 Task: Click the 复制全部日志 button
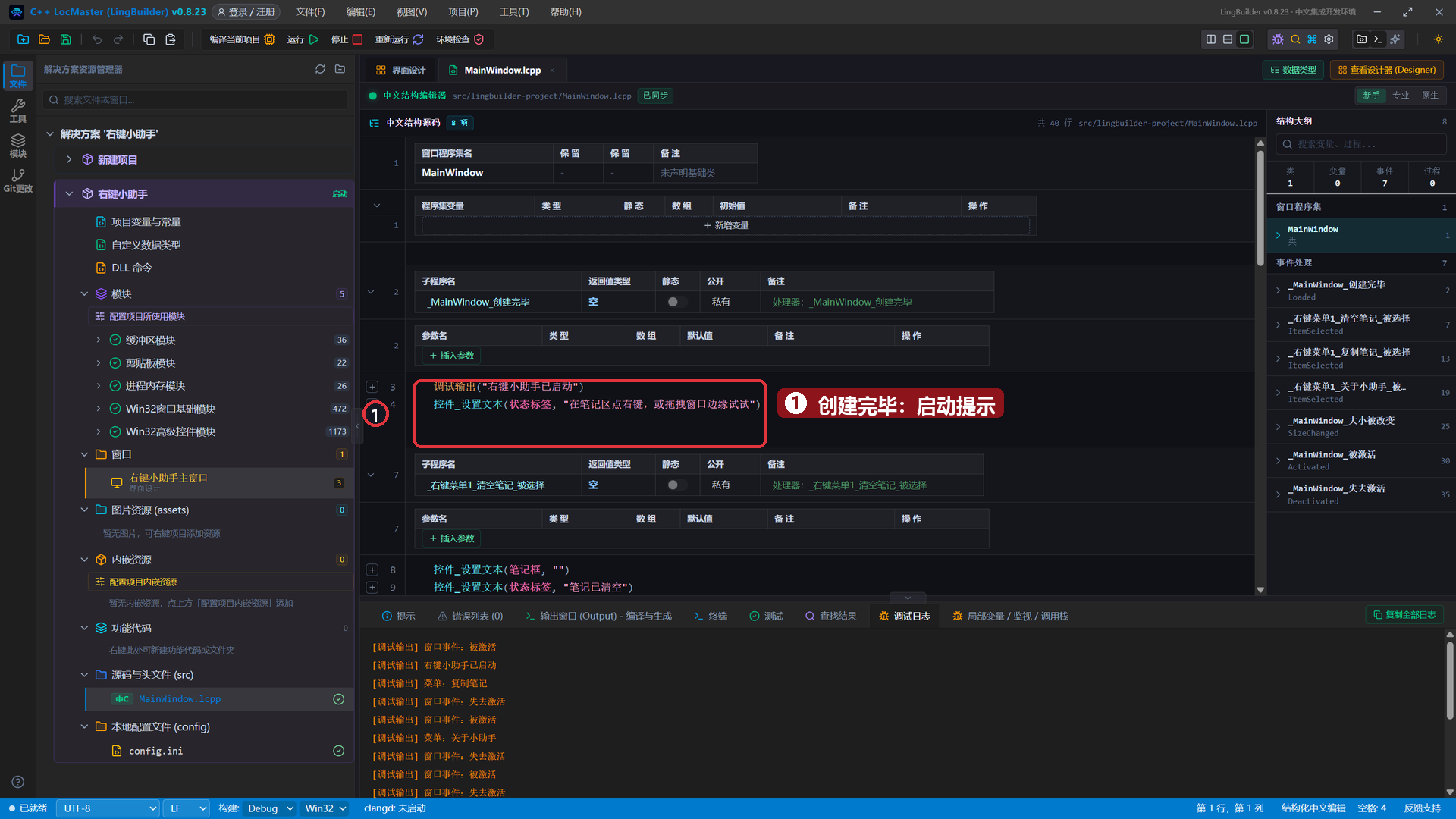pyautogui.click(x=1404, y=615)
